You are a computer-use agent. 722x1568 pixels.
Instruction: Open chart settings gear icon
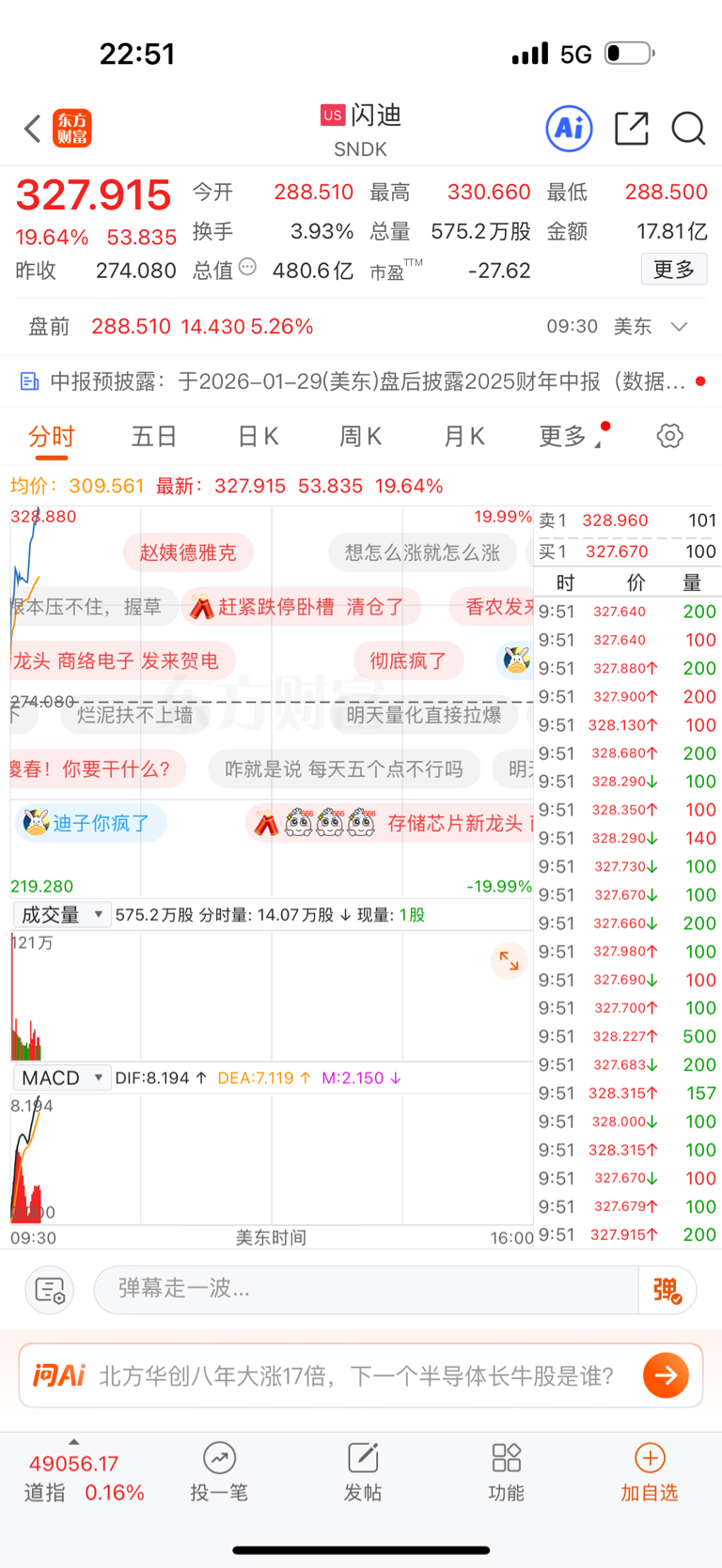click(669, 436)
